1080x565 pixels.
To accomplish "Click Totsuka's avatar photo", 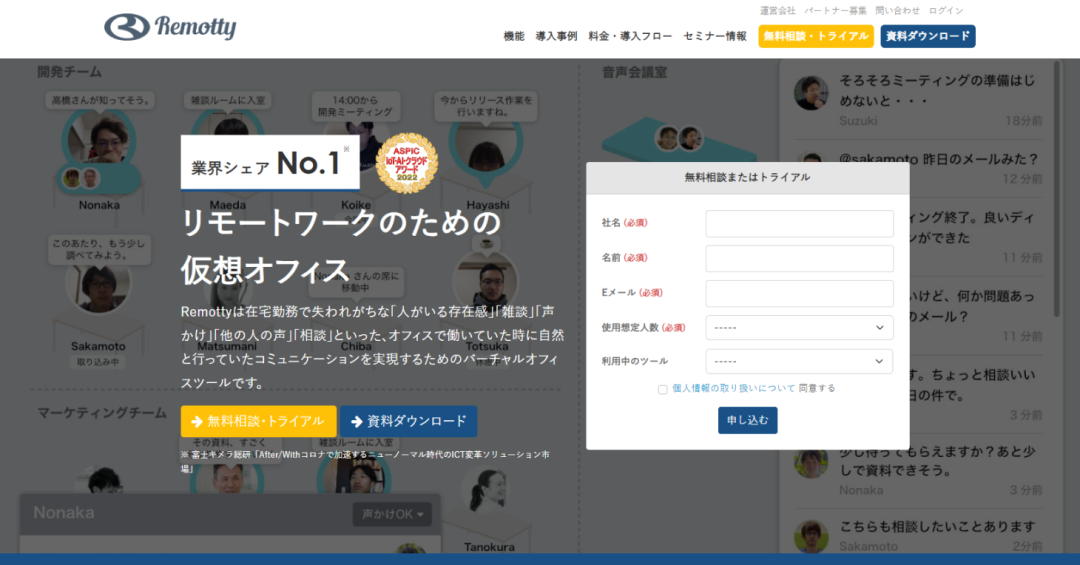I will coord(486,282).
